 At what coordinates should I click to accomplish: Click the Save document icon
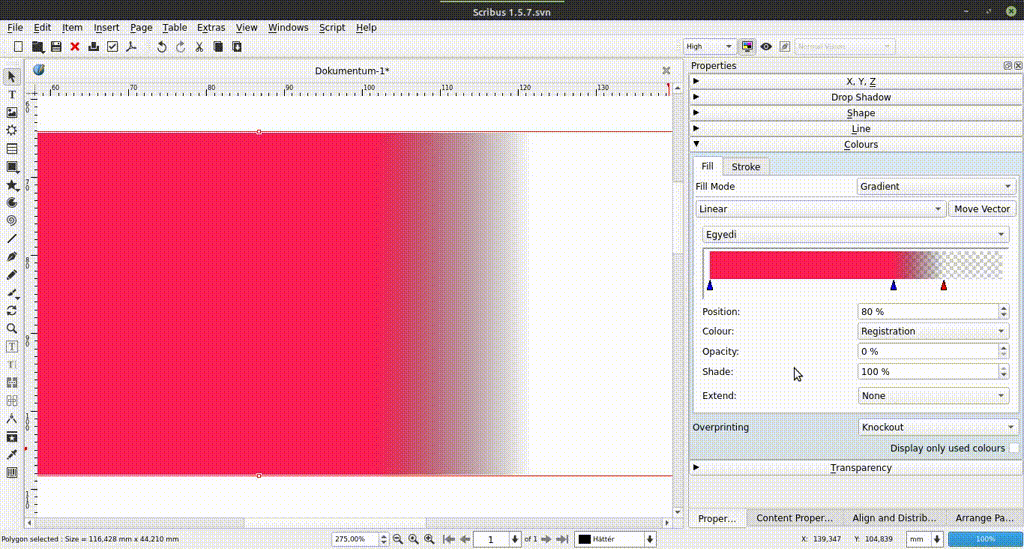56,47
